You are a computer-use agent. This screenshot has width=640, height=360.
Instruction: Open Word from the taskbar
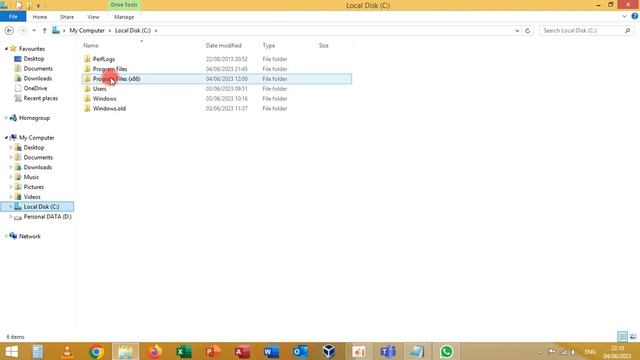pos(271,351)
